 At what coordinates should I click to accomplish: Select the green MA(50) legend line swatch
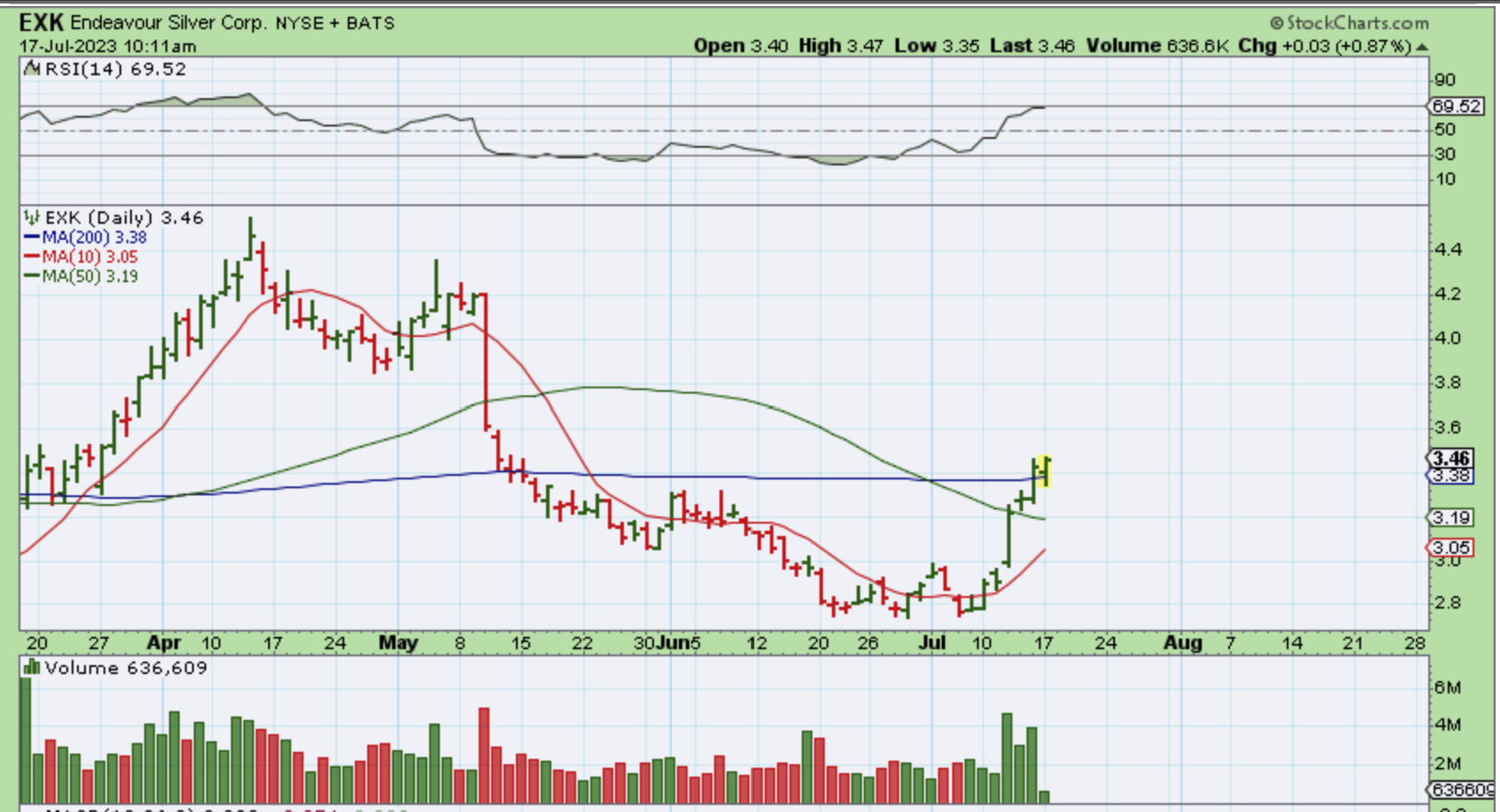(x=32, y=276)
